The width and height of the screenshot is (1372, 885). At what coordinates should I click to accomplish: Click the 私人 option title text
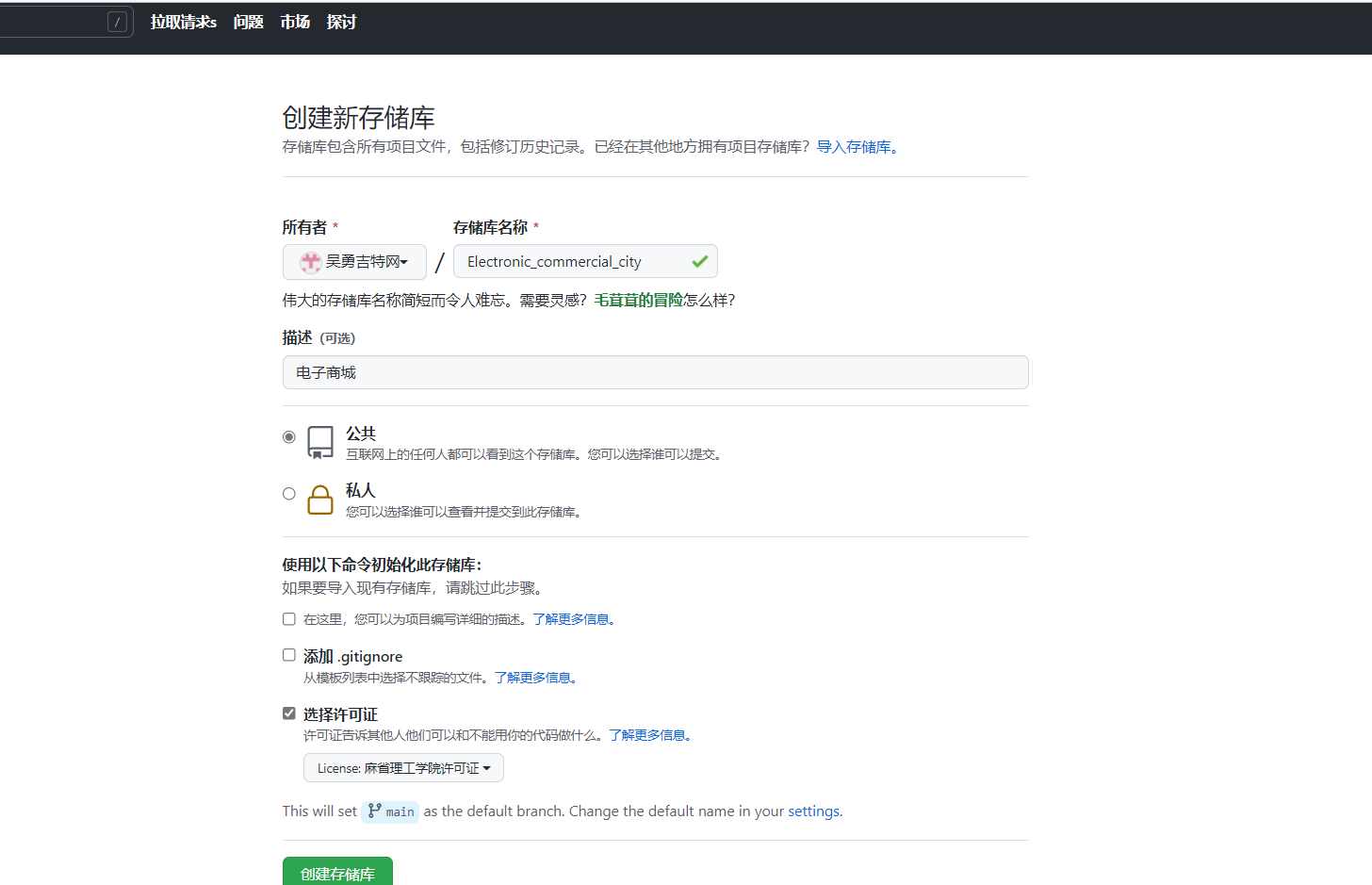(x=361, y=490)
